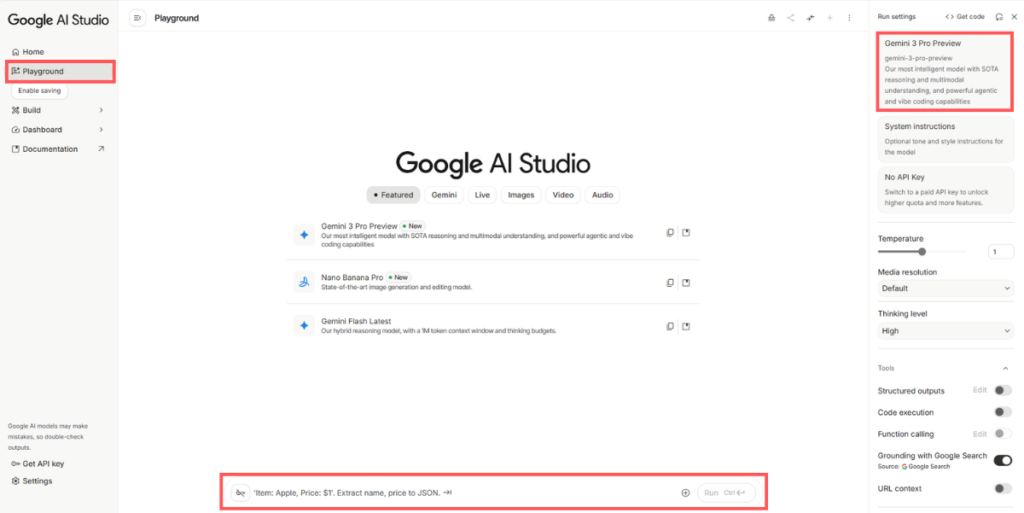Click the add media plus icon in prompt bar
1024x513 pixels.
coord(685,492)
